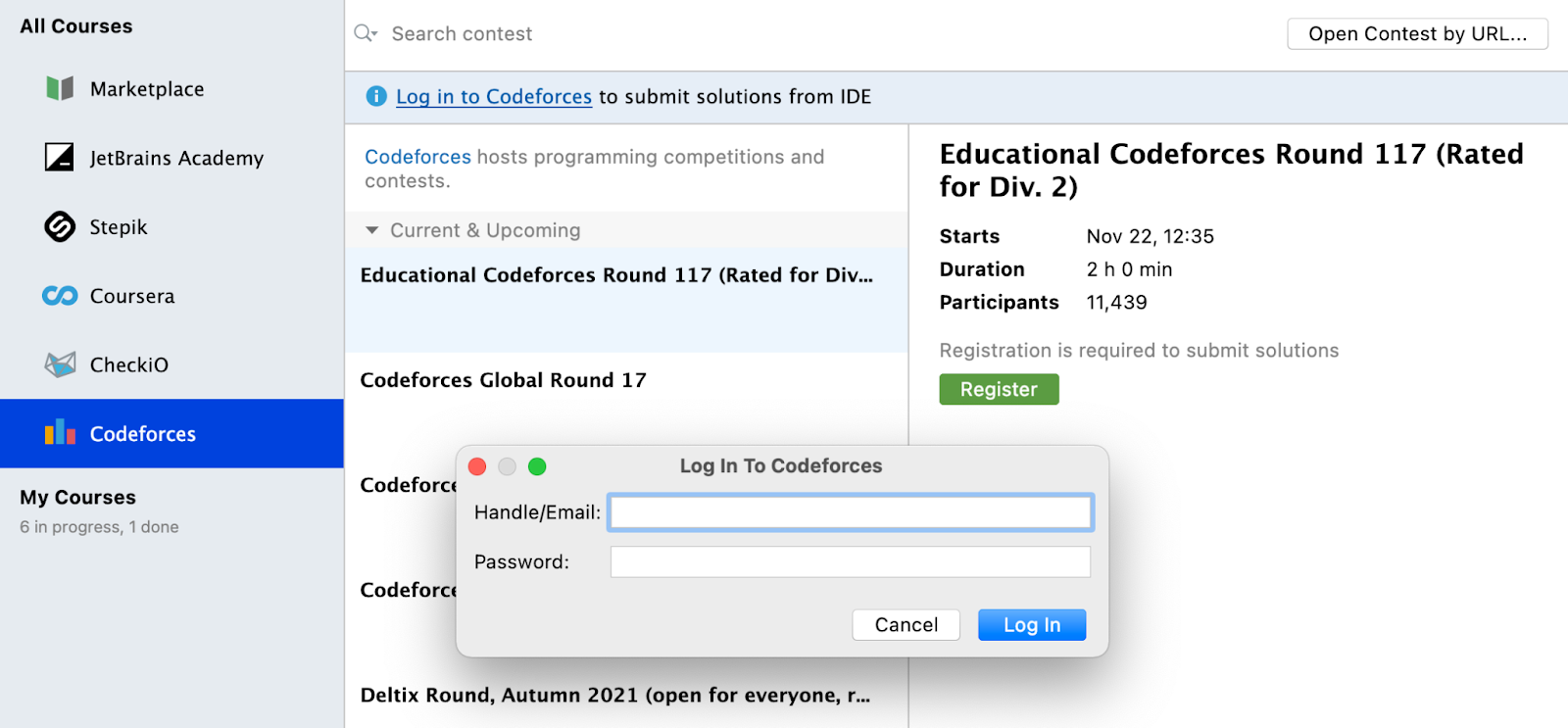Image resolution: width=1568 pixels, height=728 pixels.
Task: Click Open Contest by URL button
Action: click(1417, 33)
